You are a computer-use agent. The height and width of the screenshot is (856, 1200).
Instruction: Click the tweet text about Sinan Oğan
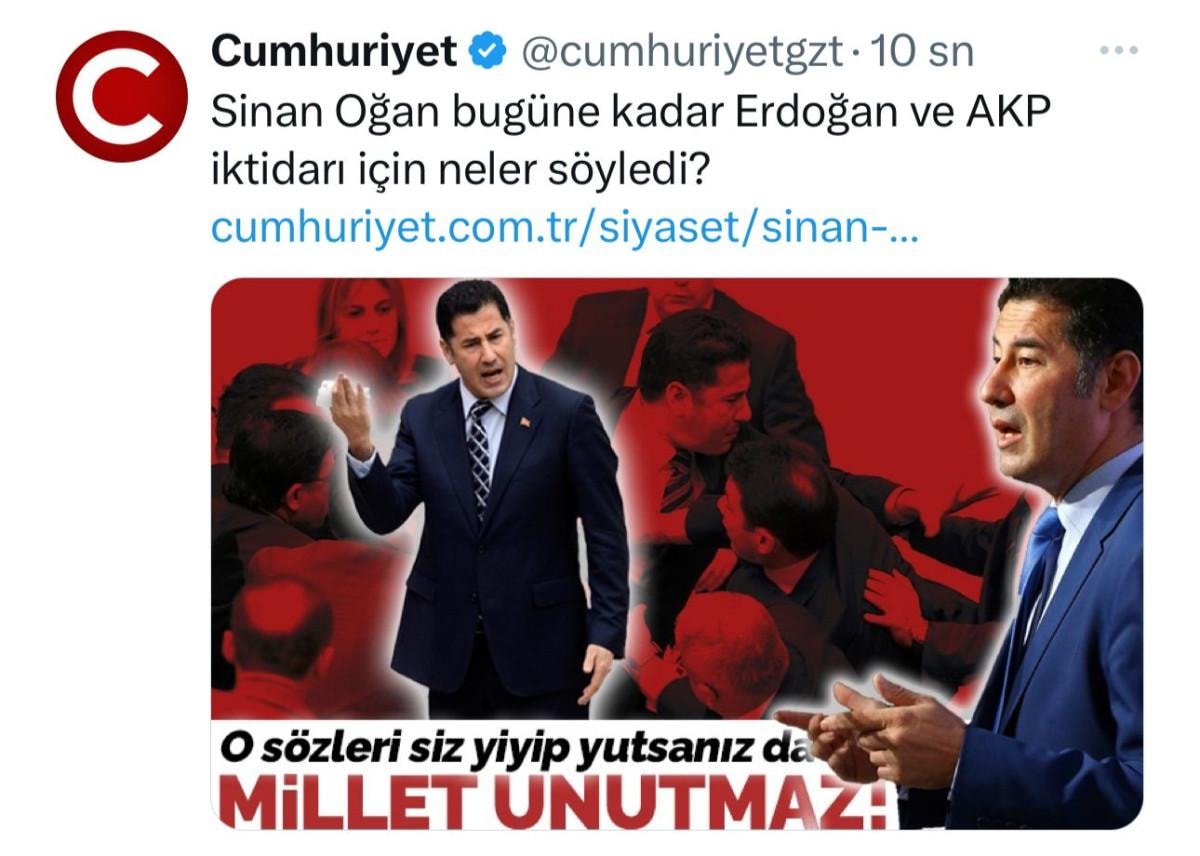[631, 140]
